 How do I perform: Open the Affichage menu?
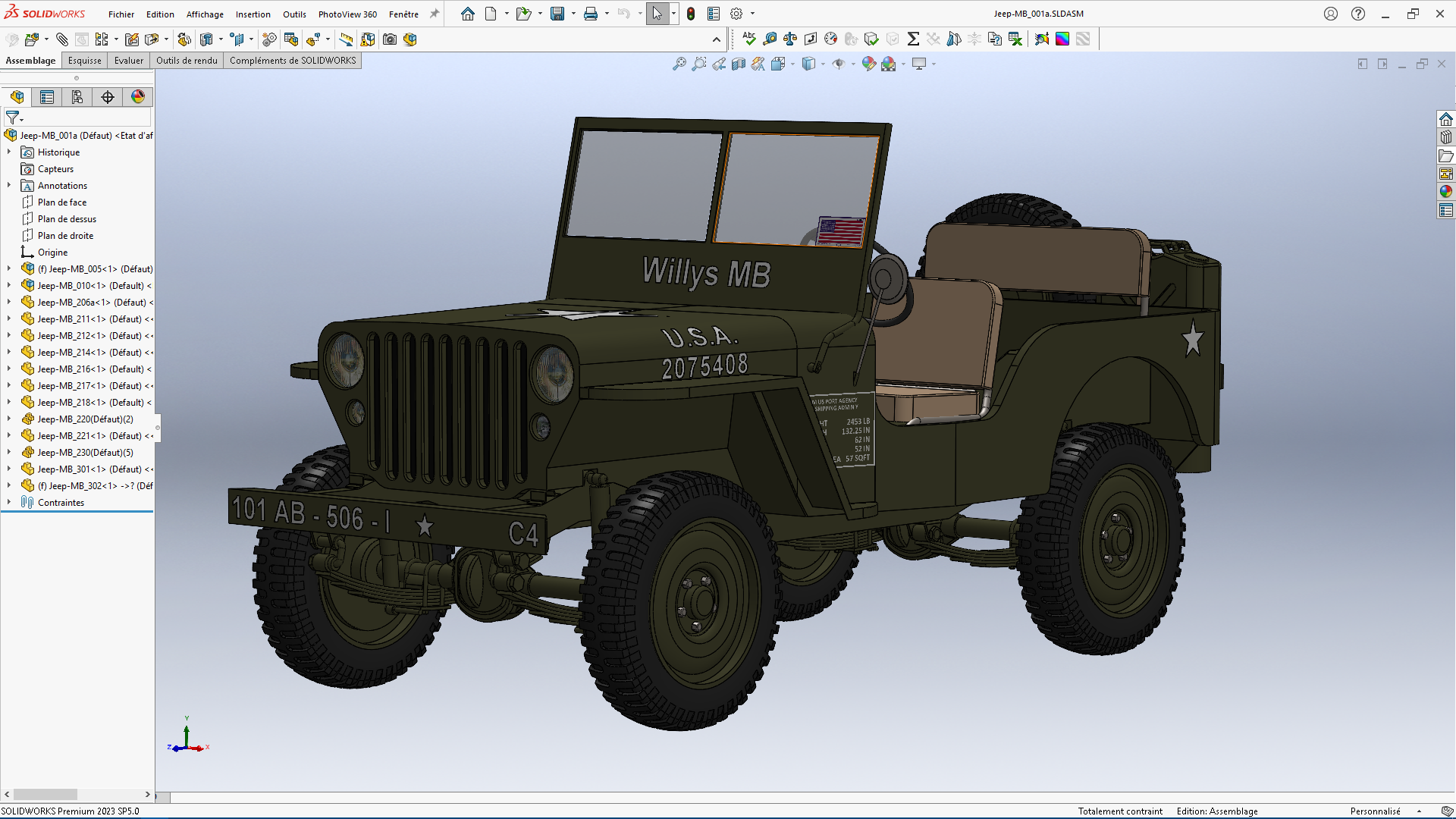(x=205, y=14)
